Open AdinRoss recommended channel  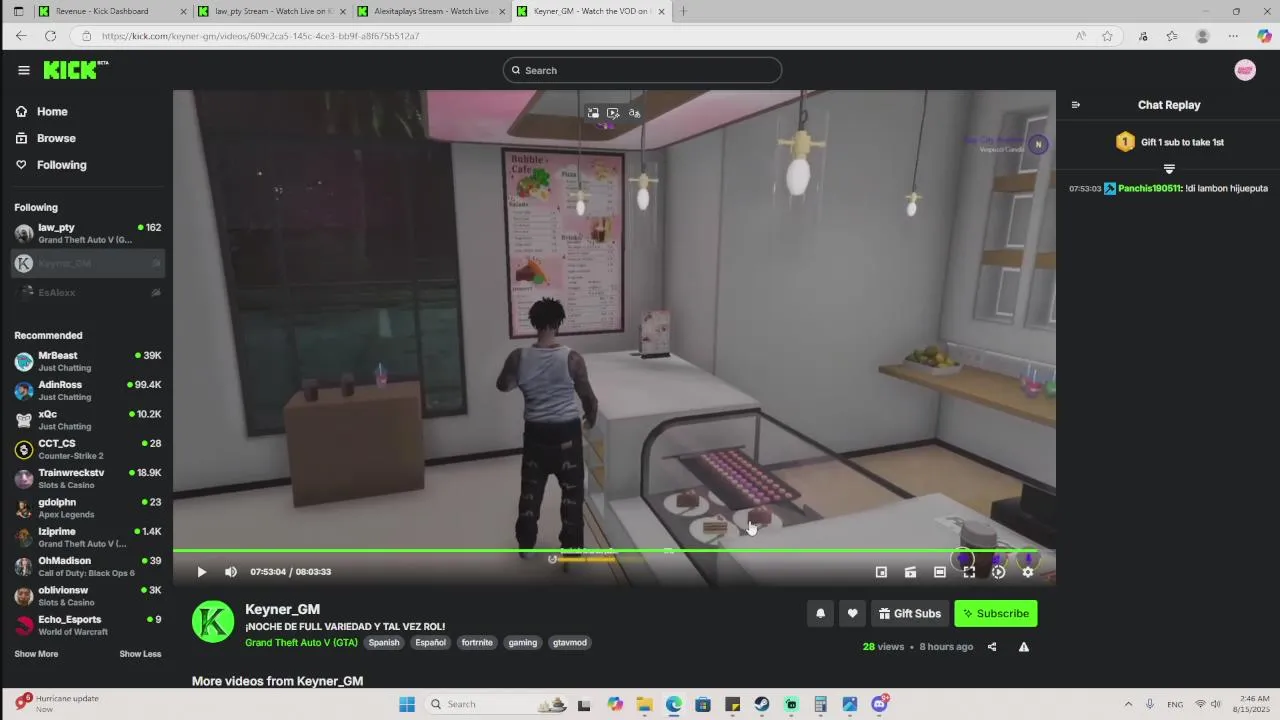point(88,390)
